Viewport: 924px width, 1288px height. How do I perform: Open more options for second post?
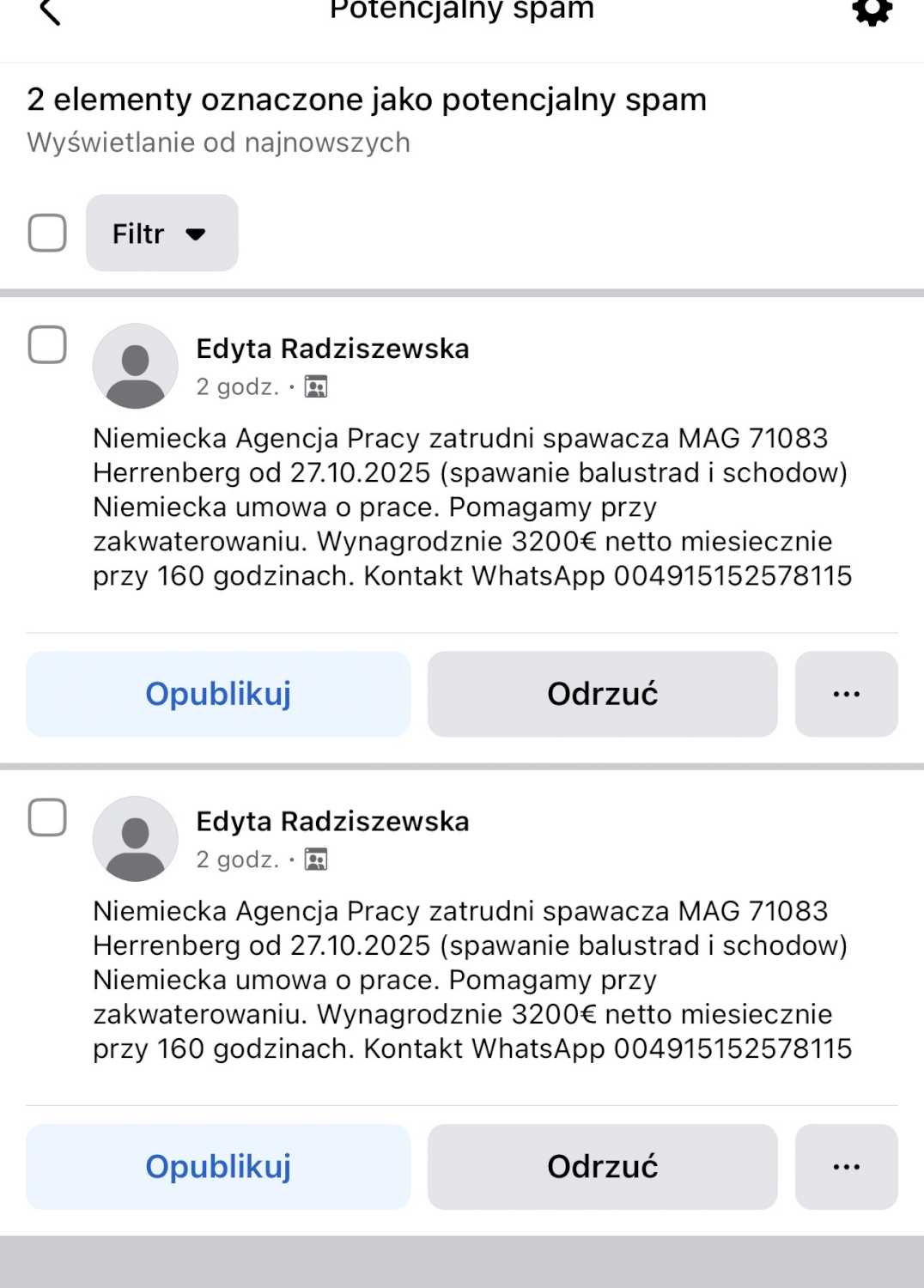(x=846, y=1167)
